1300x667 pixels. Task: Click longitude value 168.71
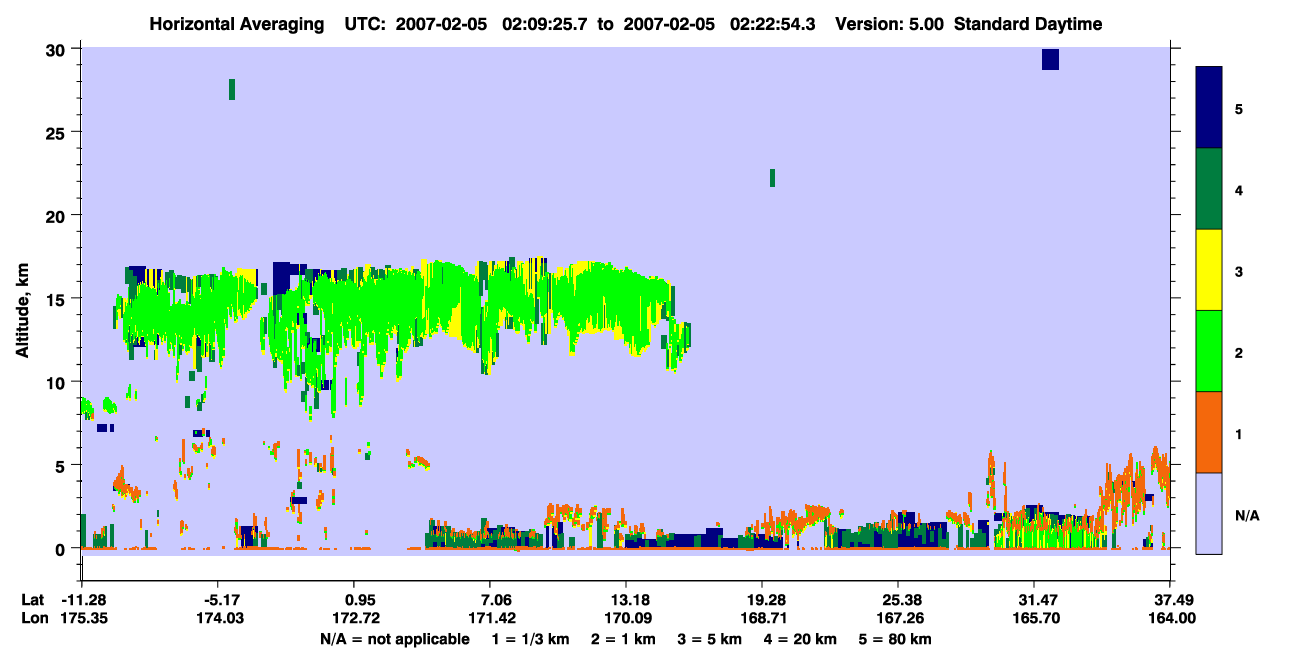763,619
